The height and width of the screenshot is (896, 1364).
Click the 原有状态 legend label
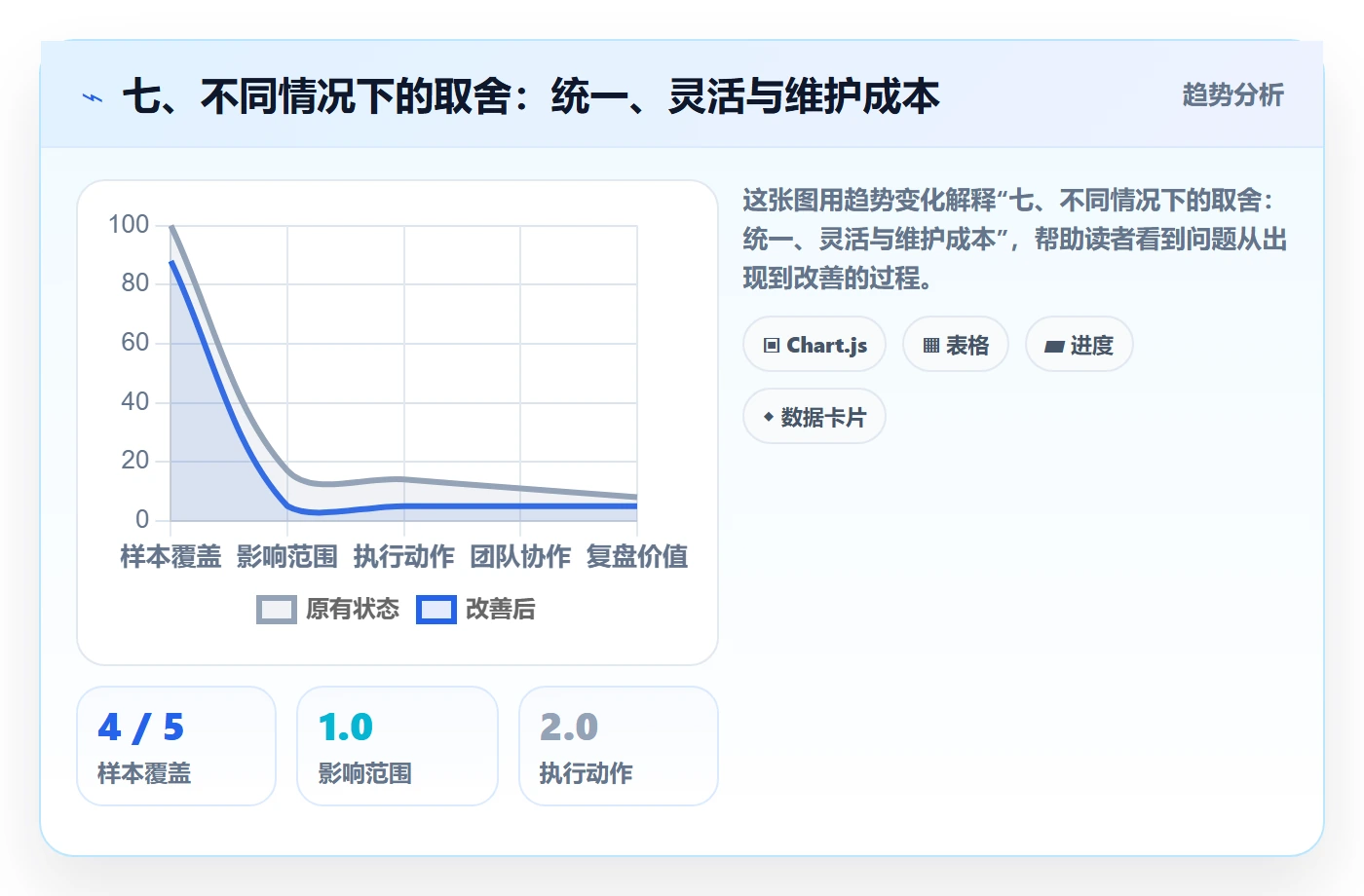[x=353, y=610]
